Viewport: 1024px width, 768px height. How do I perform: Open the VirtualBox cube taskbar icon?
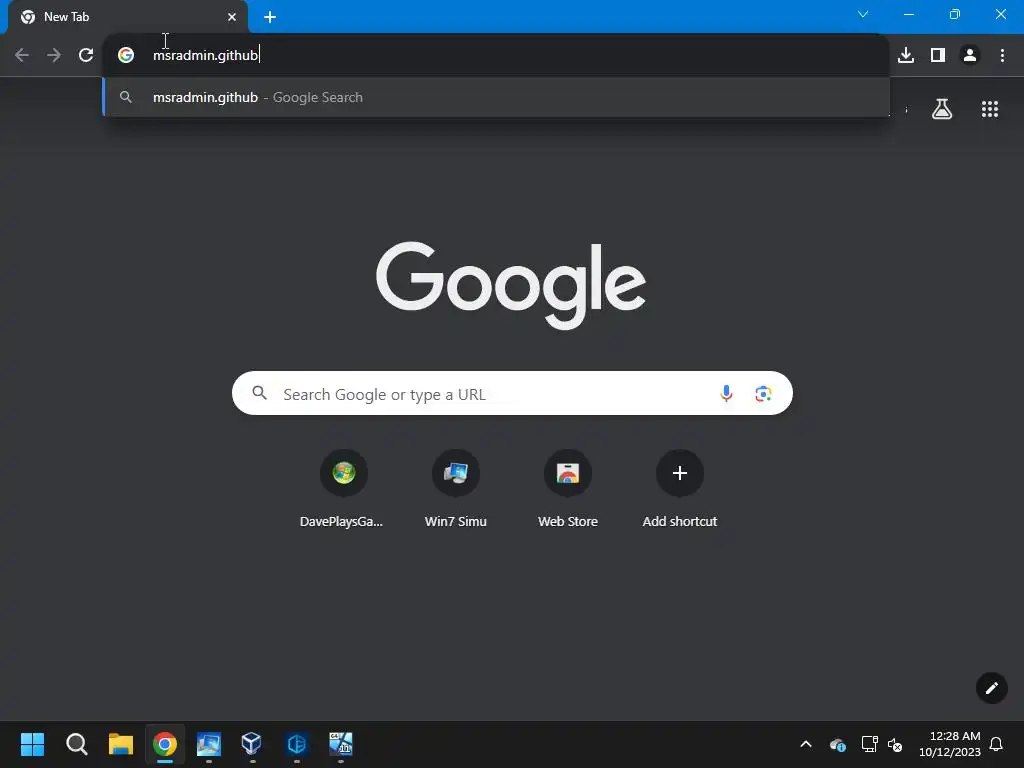(251, 743)
